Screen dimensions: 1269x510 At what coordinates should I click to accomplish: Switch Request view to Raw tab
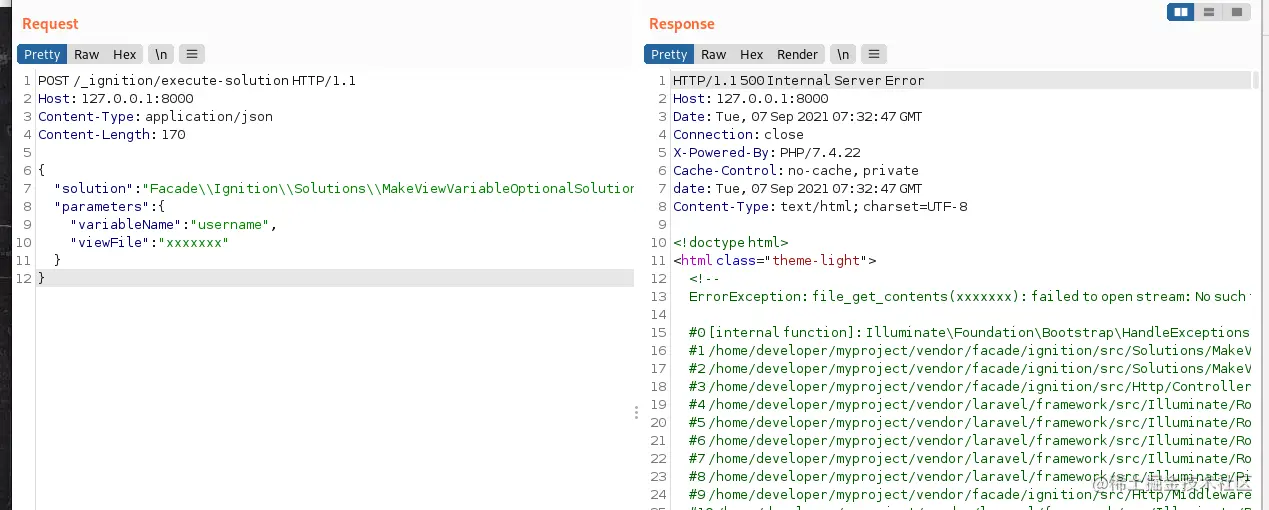coord(87,54)
